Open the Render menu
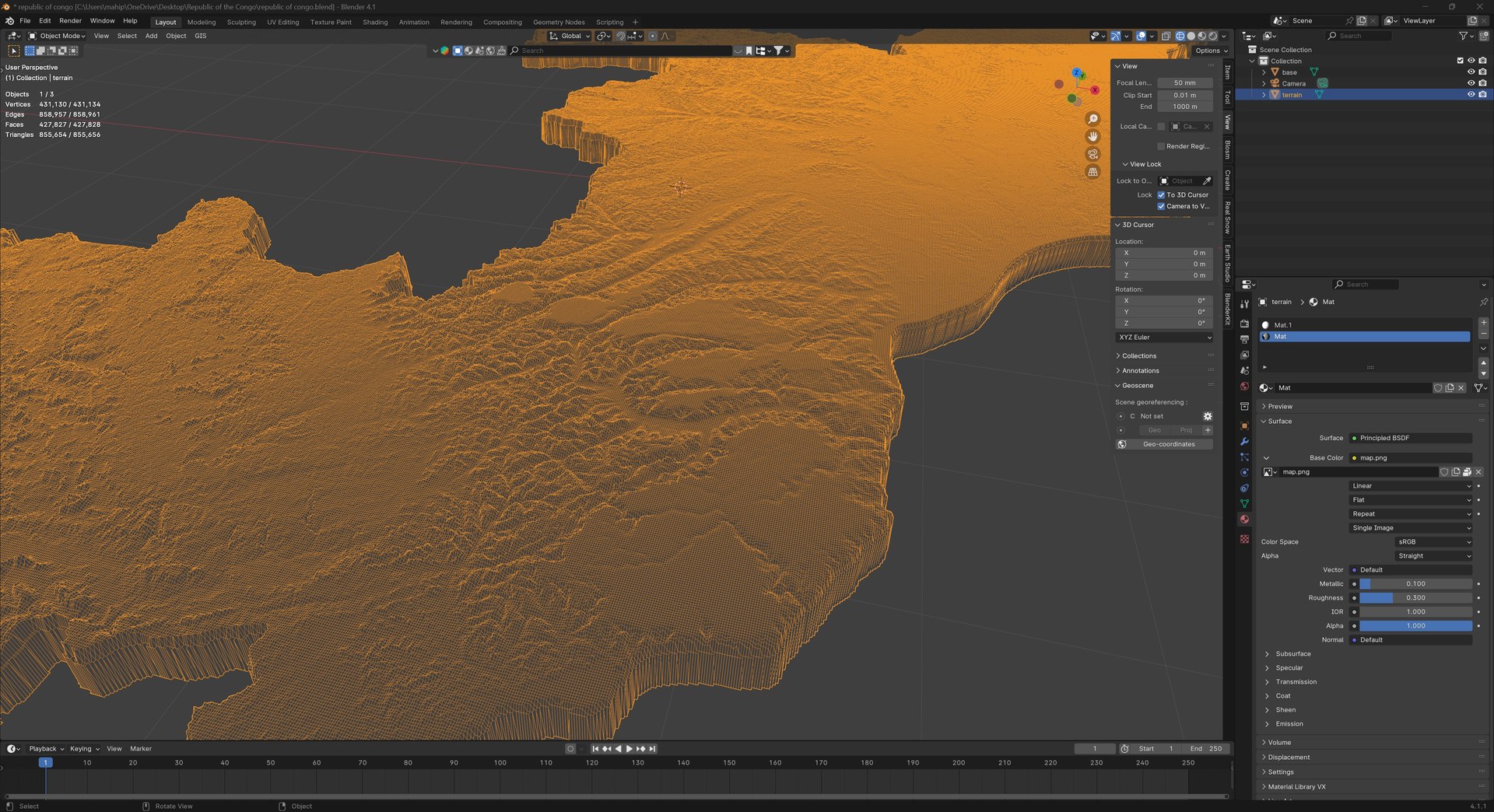Image resolution: width=1494 pixels, height=812 pixels. [x=70, y=21]
